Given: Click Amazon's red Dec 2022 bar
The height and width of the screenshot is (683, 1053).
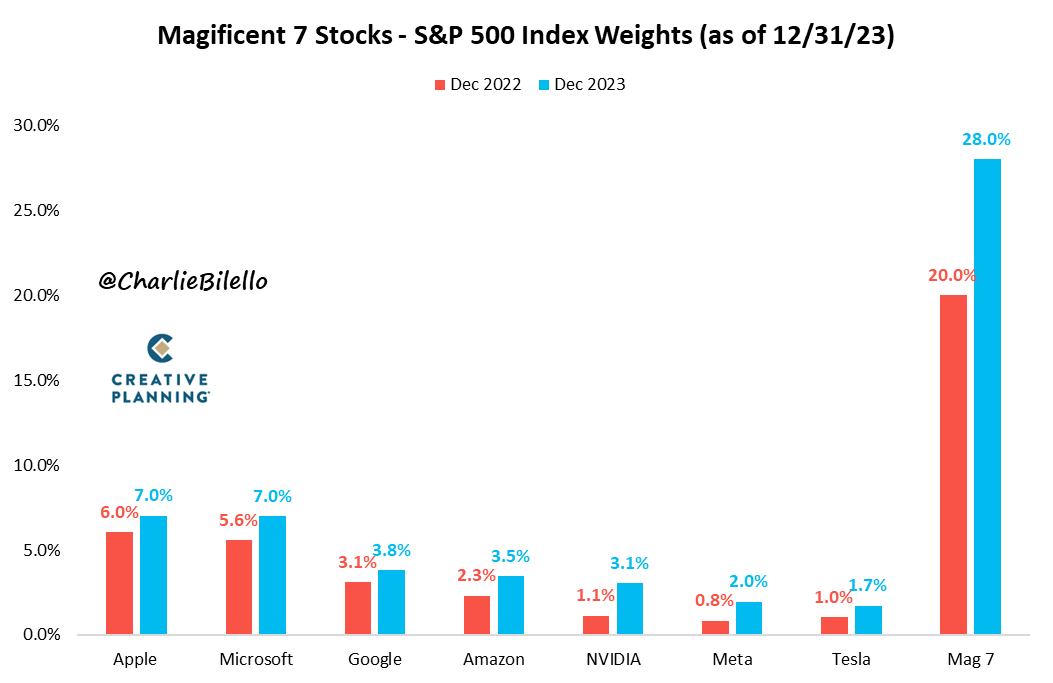Looking at the screenshot, I should click(476, 615).
